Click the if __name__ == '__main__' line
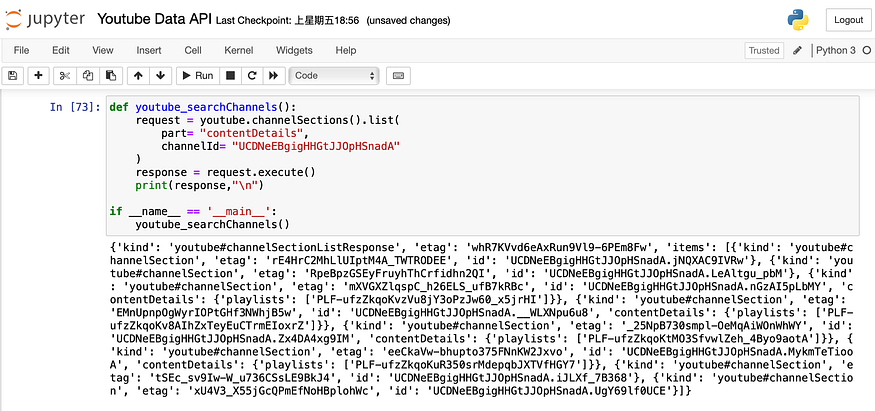Screen dimensions: 875x411 click(x=193, y=212)
